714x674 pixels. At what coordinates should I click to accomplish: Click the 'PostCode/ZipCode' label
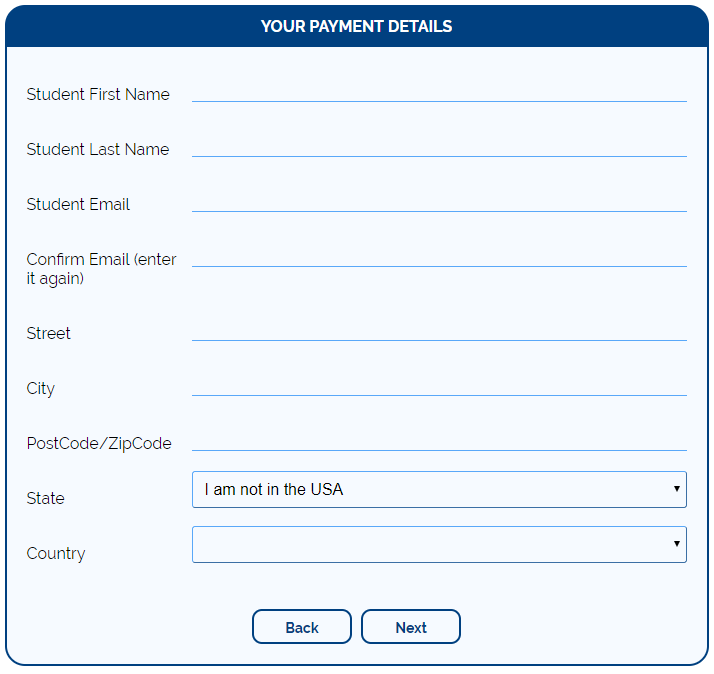(x=99, y=444)
